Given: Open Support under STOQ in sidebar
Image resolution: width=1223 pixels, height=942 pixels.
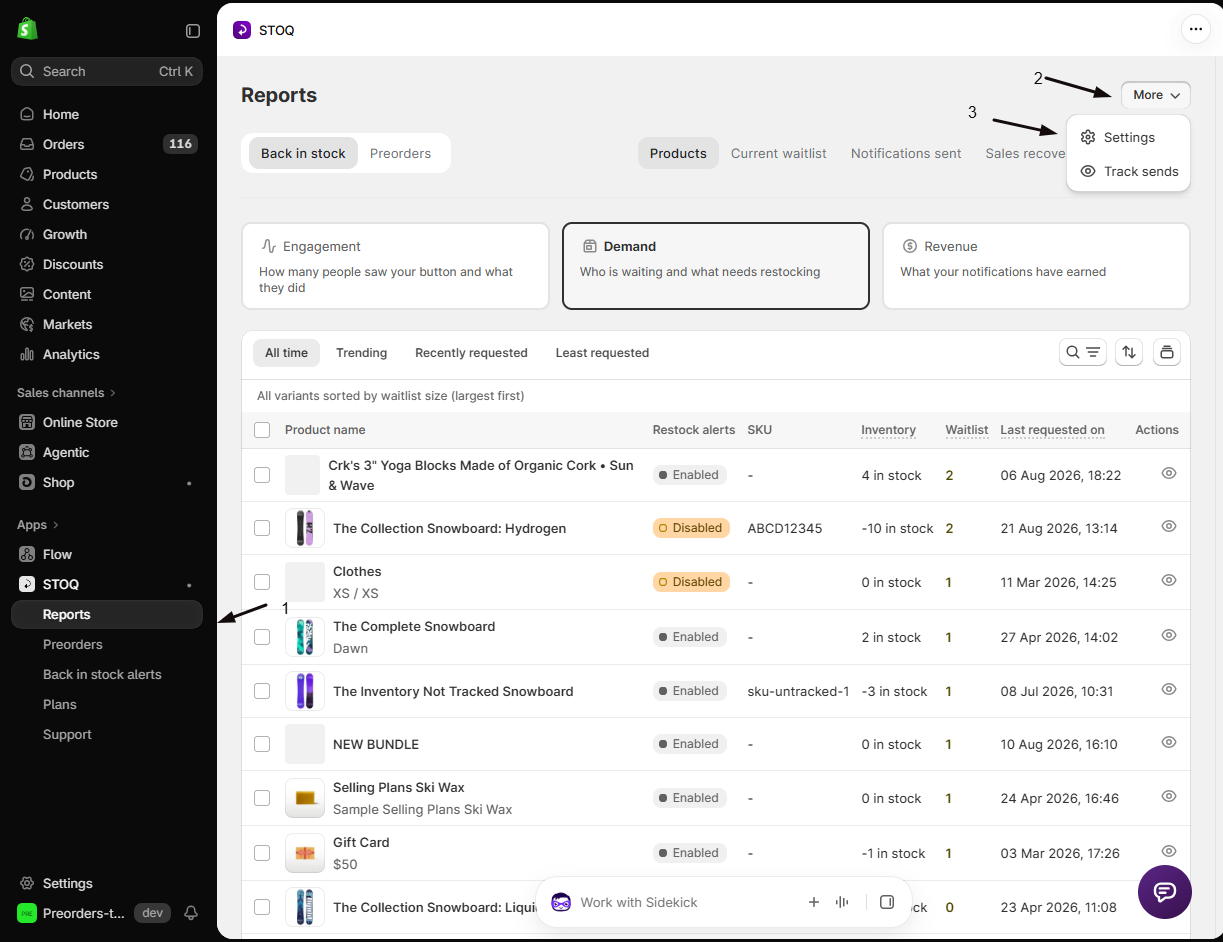Looking at the screenshot, I should click(67, 734).
